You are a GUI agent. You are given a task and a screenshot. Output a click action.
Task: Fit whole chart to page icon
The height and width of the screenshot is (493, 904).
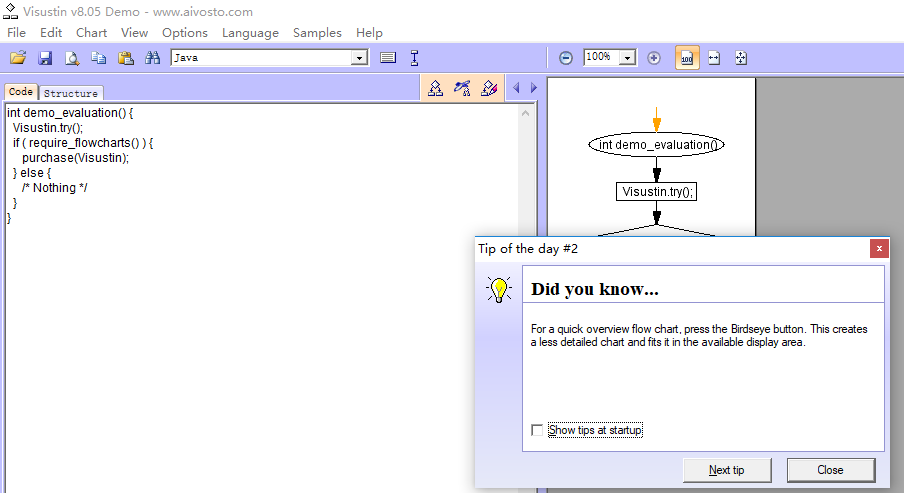pos(741,58)
